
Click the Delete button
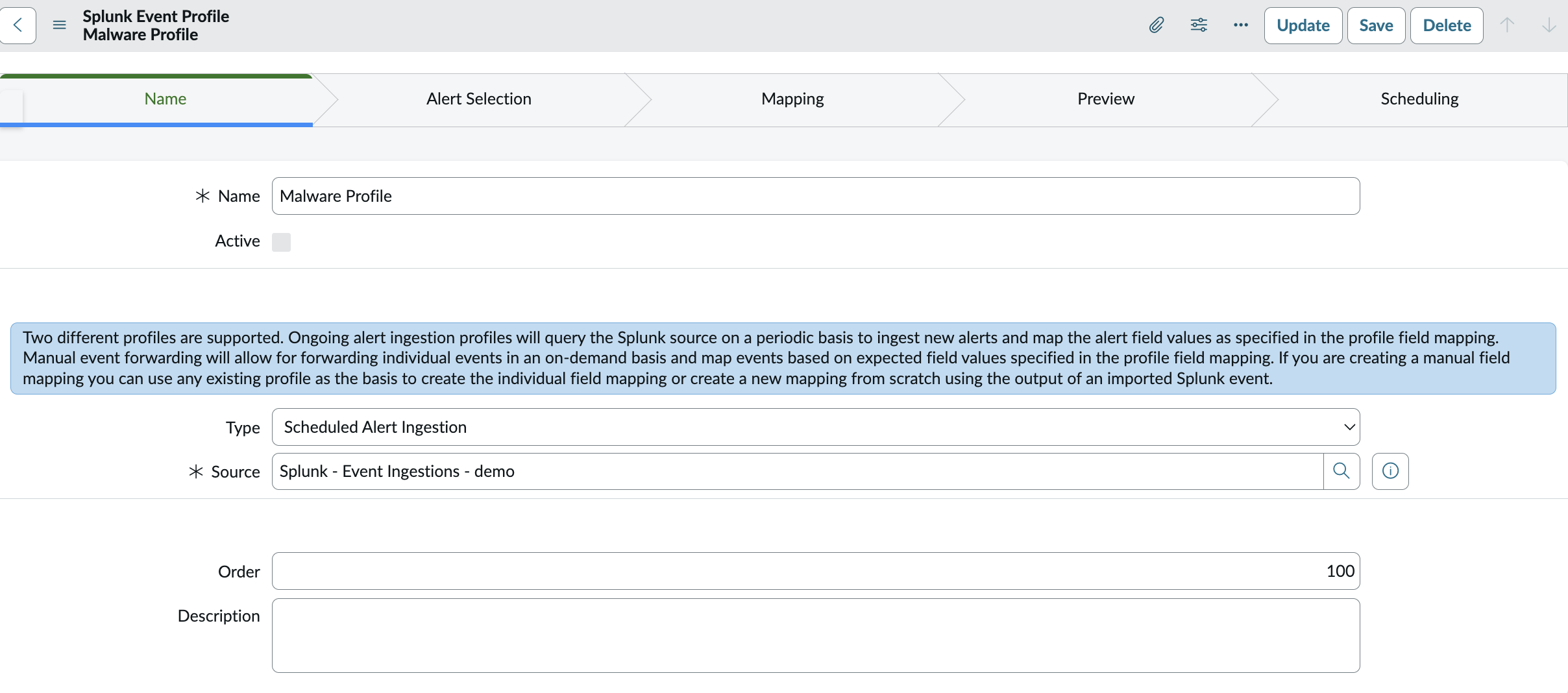tap(1447, 25)
